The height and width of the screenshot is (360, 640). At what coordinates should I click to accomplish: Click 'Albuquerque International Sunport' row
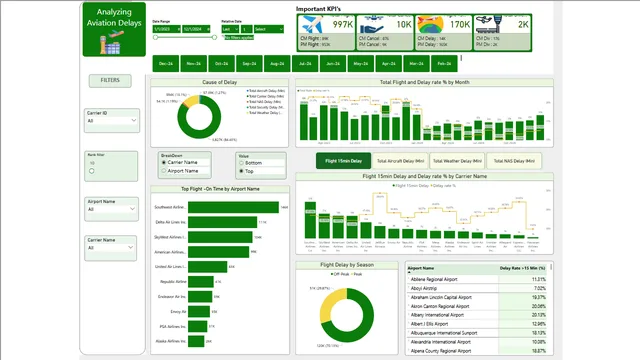pos(477,333)
